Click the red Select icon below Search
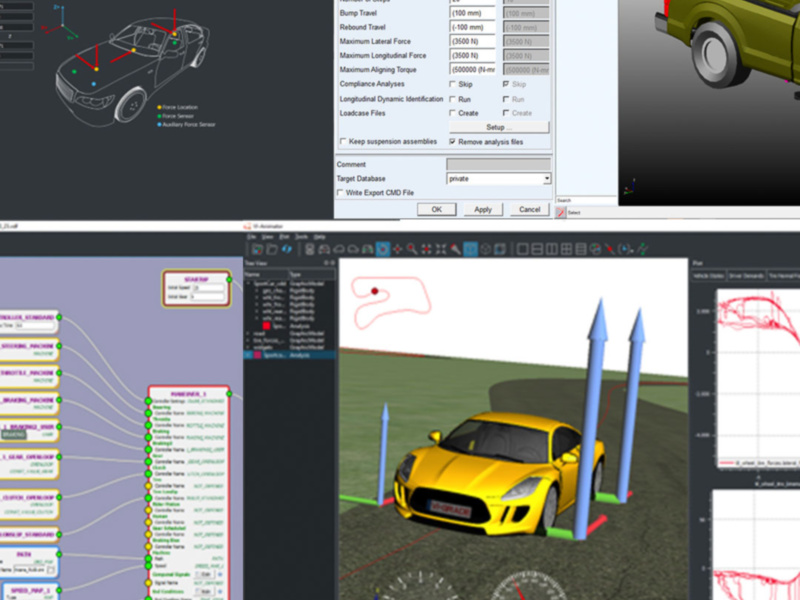Viewport: 800px width, 600px height. click(x=561, y=212)
